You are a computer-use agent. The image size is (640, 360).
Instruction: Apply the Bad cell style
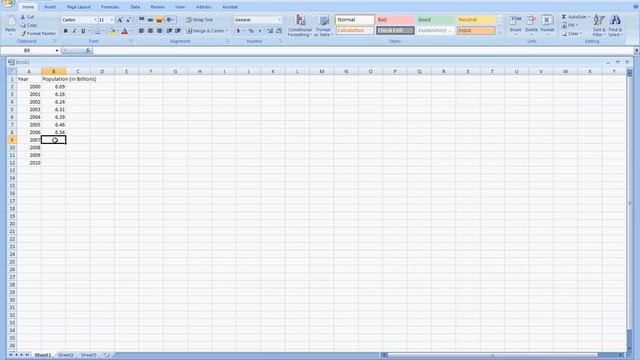(x=395, y=20)
